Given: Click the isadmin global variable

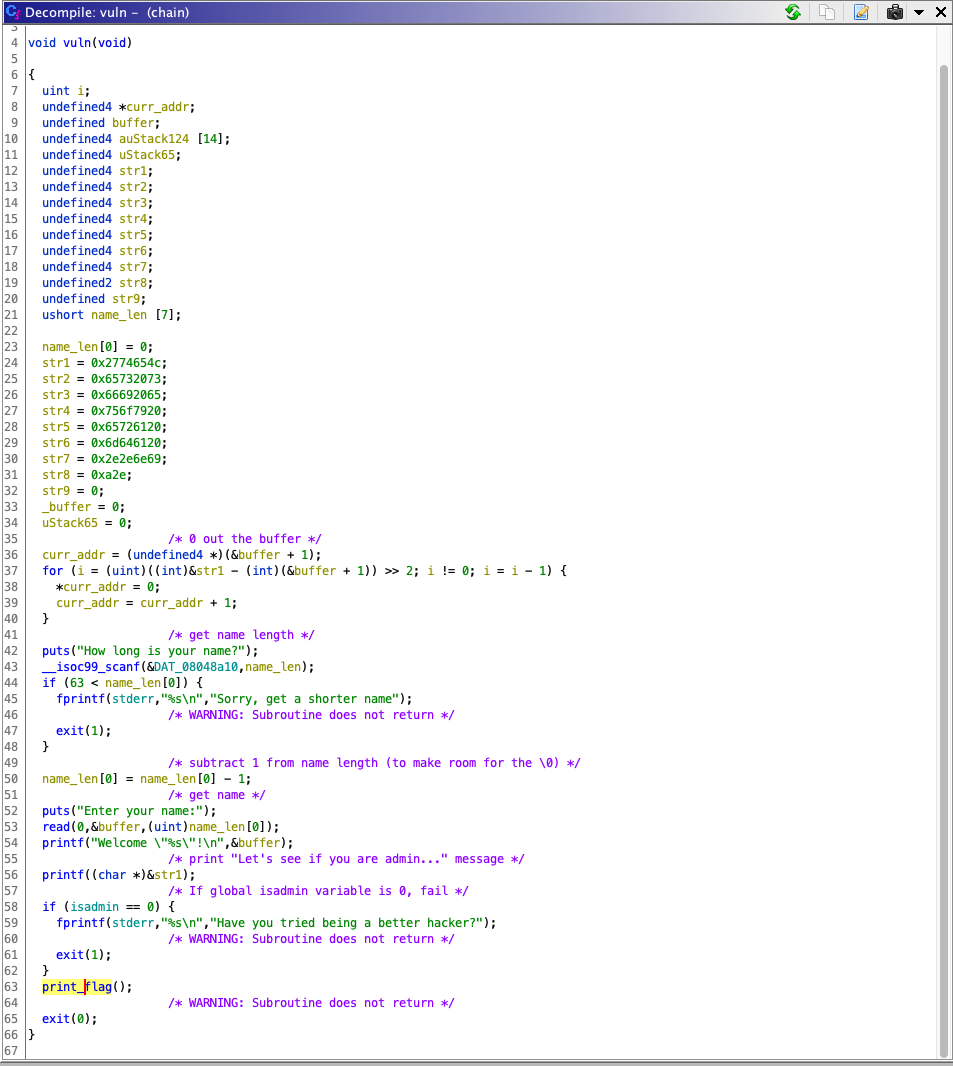Looking at the screenshot, I should point(94,907).
